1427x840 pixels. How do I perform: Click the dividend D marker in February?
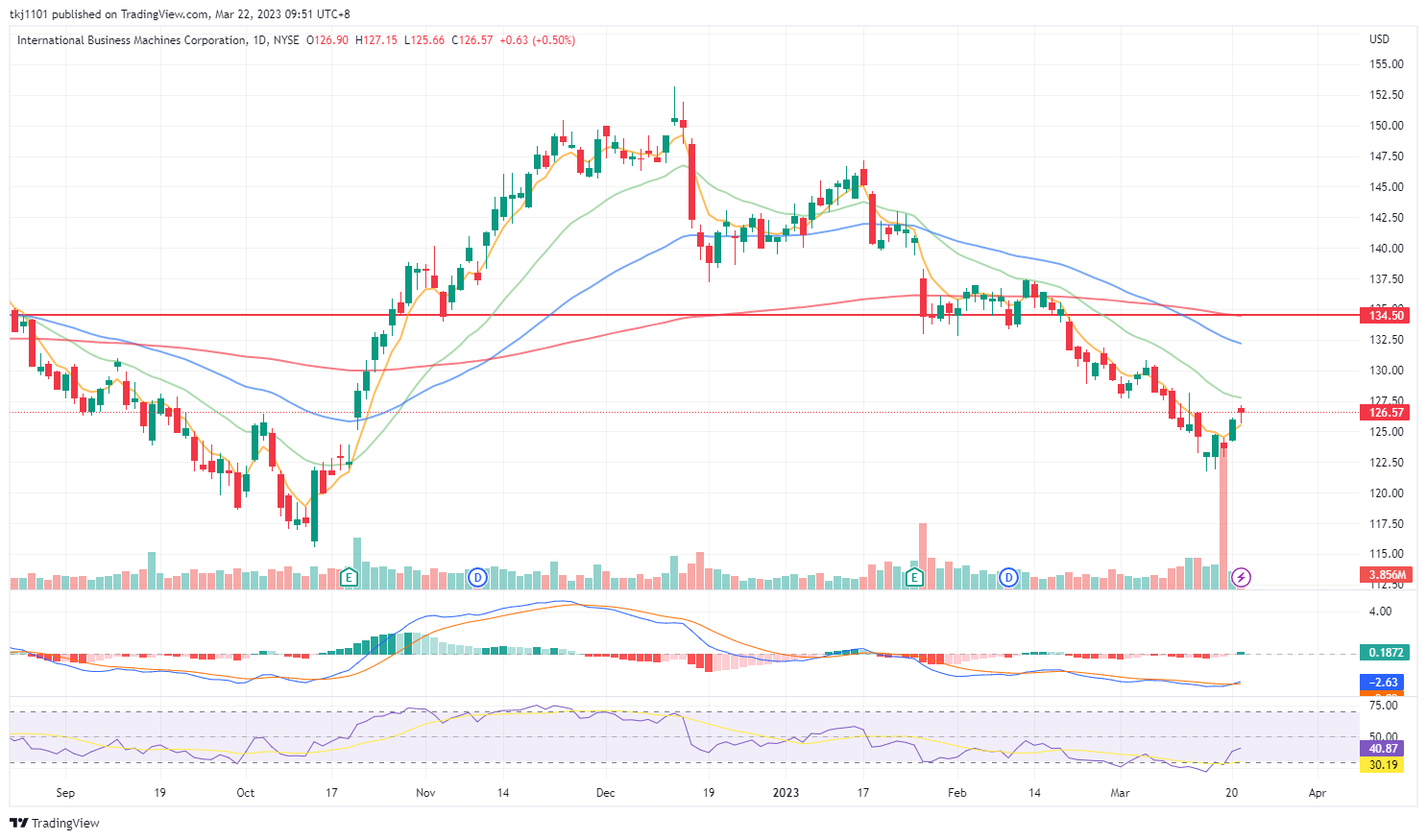click(1008, 577)
